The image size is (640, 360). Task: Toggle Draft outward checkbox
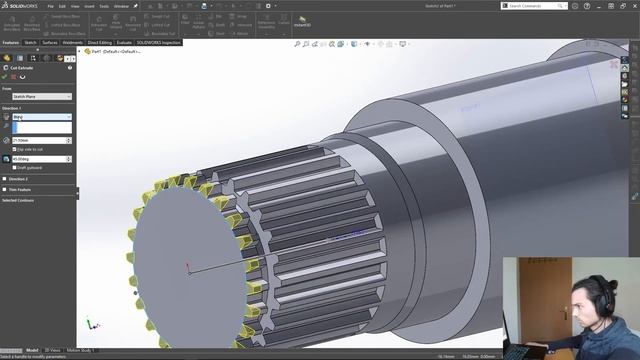point(14,168)
